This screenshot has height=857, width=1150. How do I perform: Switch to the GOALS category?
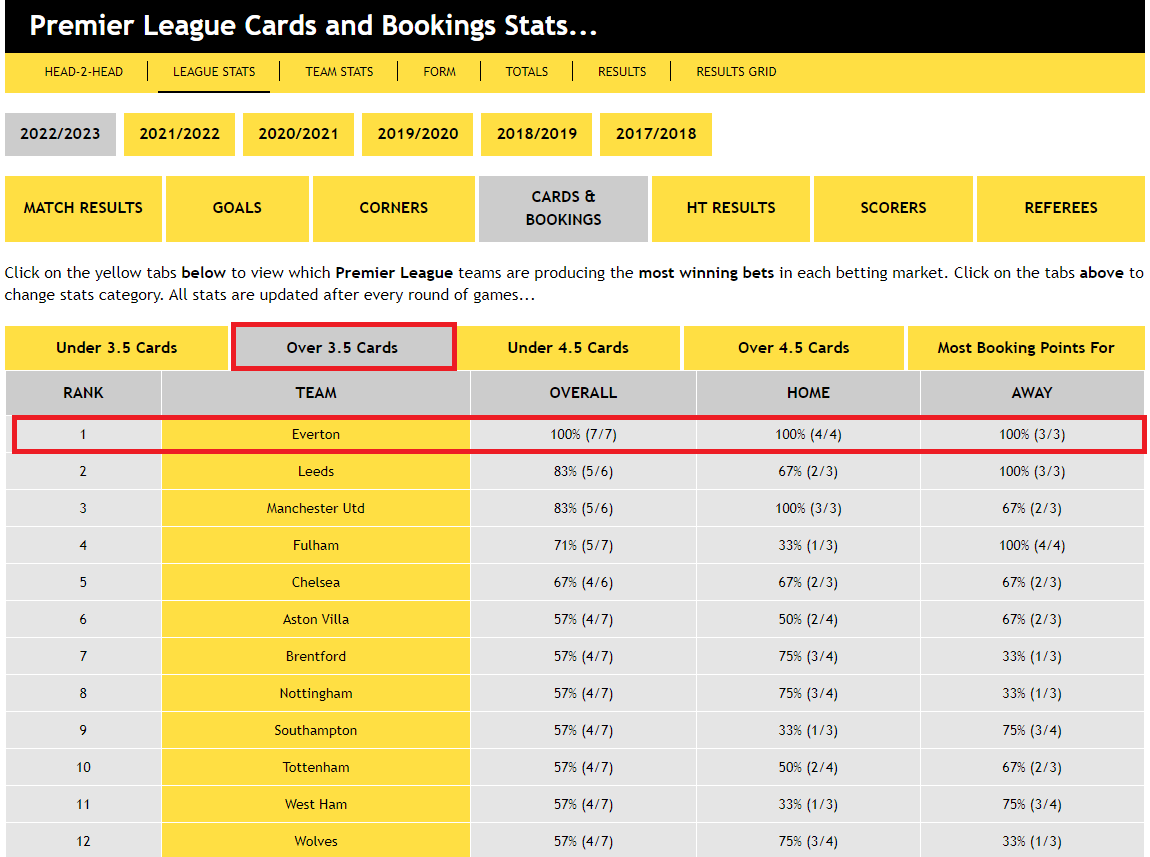pos(237,208)
